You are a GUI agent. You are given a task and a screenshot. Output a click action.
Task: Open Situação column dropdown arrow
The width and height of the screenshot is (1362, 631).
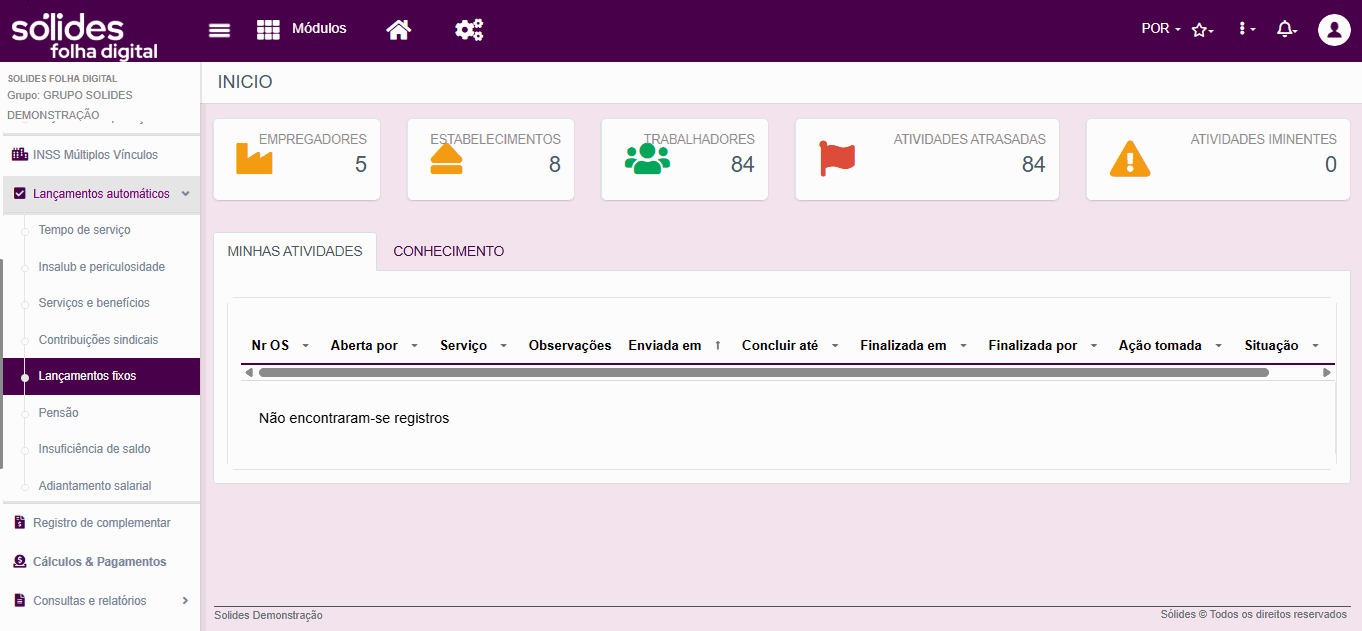[1315, 346]
